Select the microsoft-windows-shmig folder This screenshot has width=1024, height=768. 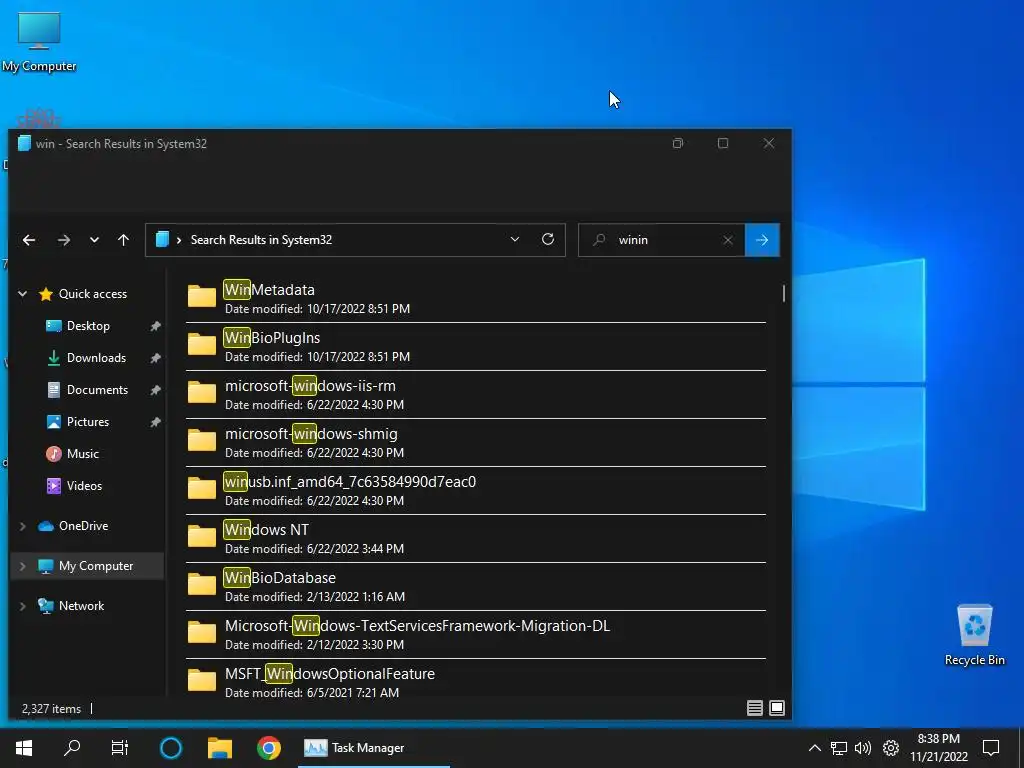tap(476, 442)
